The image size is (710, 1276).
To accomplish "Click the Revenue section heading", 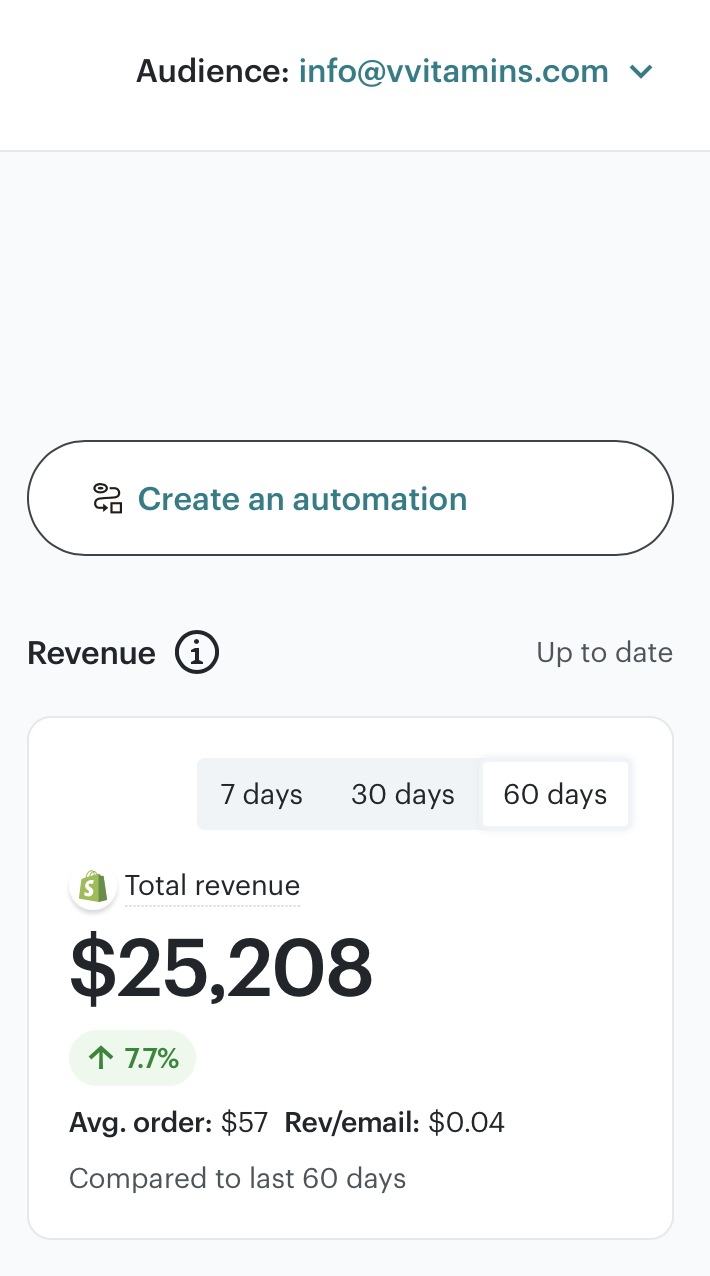I will (x=91, y=654).
